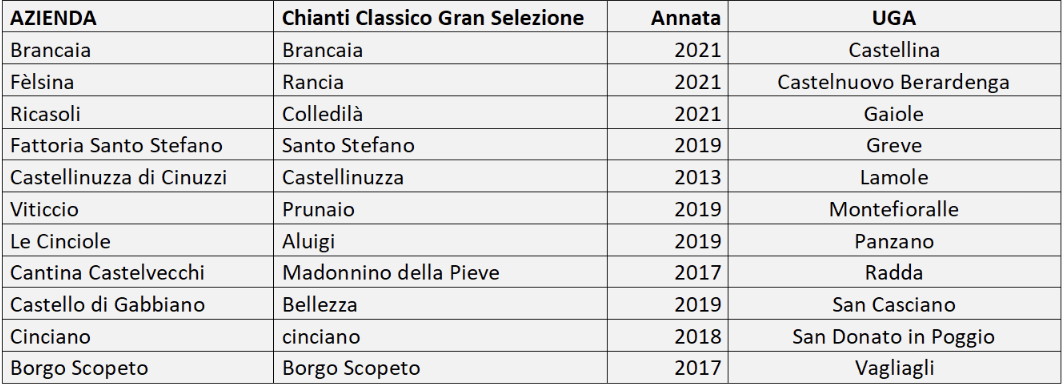
Task: Select the Montefioralle UGA cell
Action: (893, 209)
